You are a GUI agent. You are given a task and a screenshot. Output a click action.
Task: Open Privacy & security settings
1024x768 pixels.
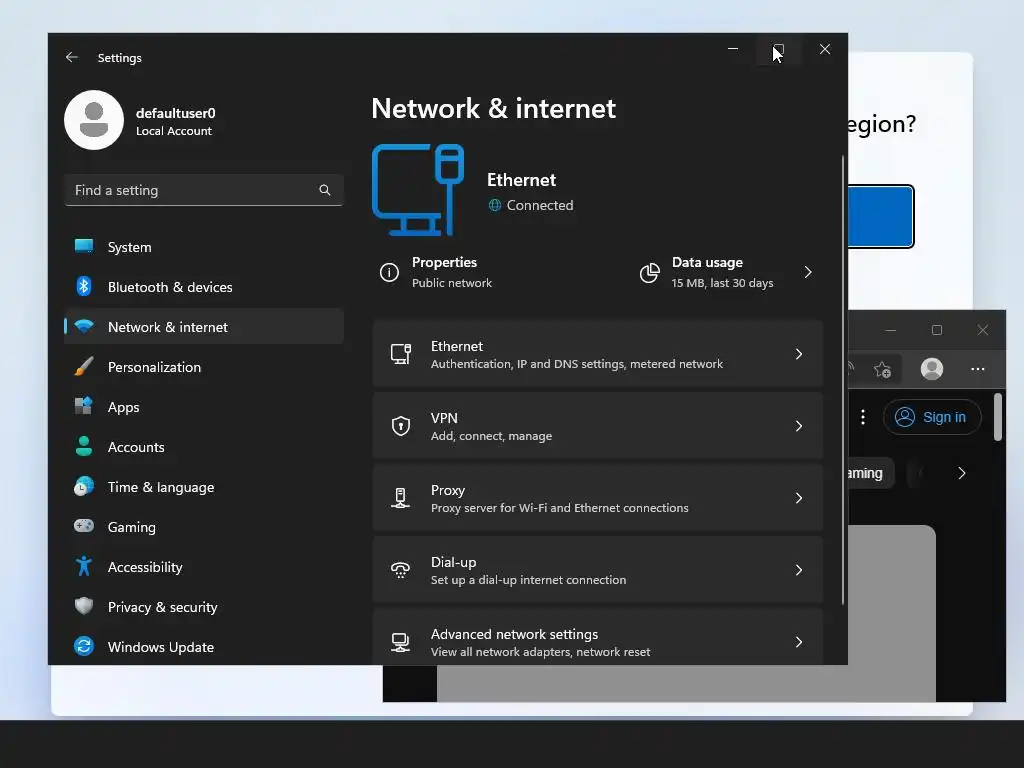click(204, 607)
